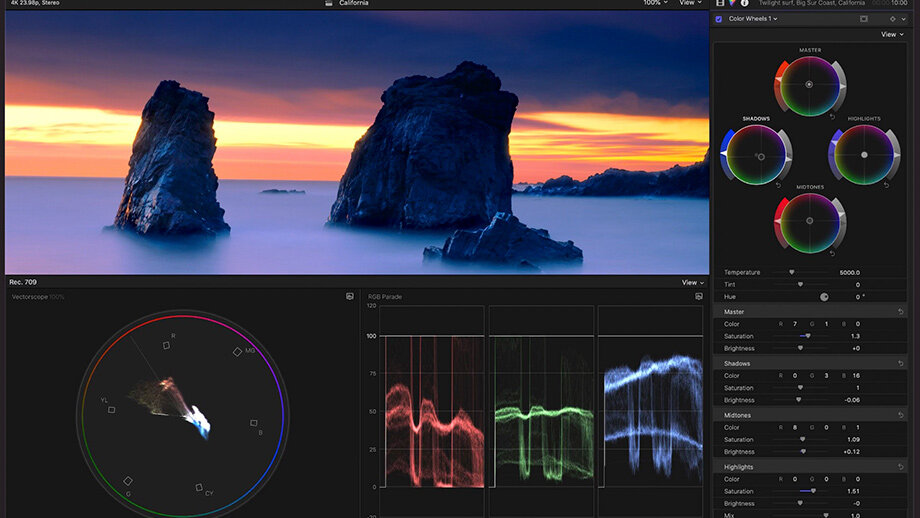Open the View menu in color inspector
Viewport: 920px width, 518px height.
pyautogui.click(x=892, y=35)
